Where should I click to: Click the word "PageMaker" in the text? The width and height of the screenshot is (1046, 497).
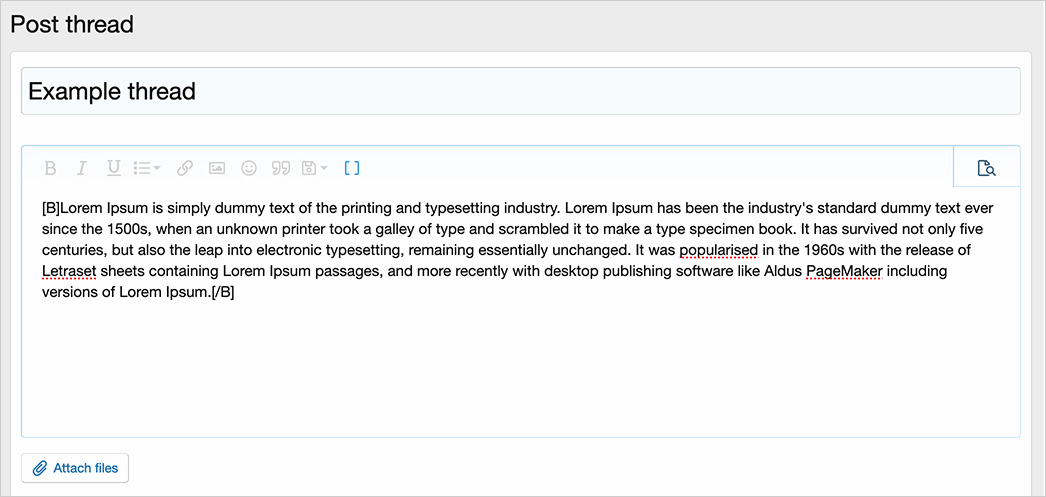pos(843,271)
